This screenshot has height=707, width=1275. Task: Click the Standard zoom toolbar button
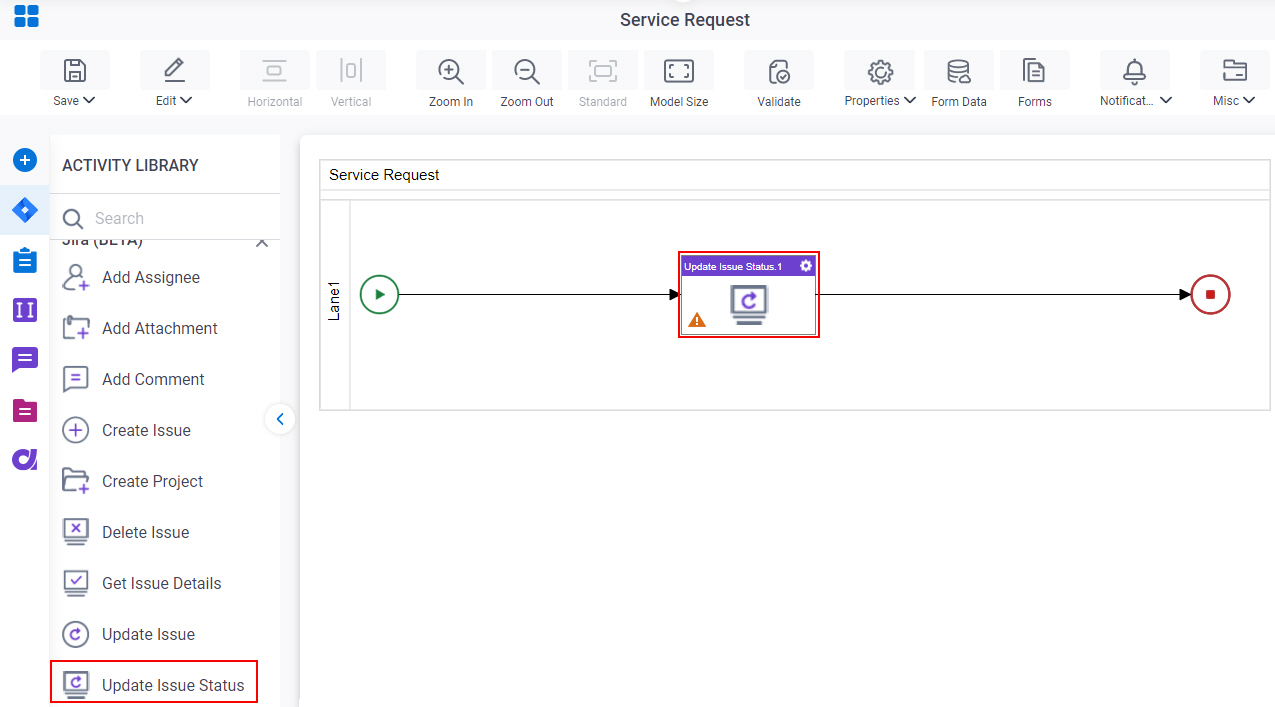tap(603, 80)
